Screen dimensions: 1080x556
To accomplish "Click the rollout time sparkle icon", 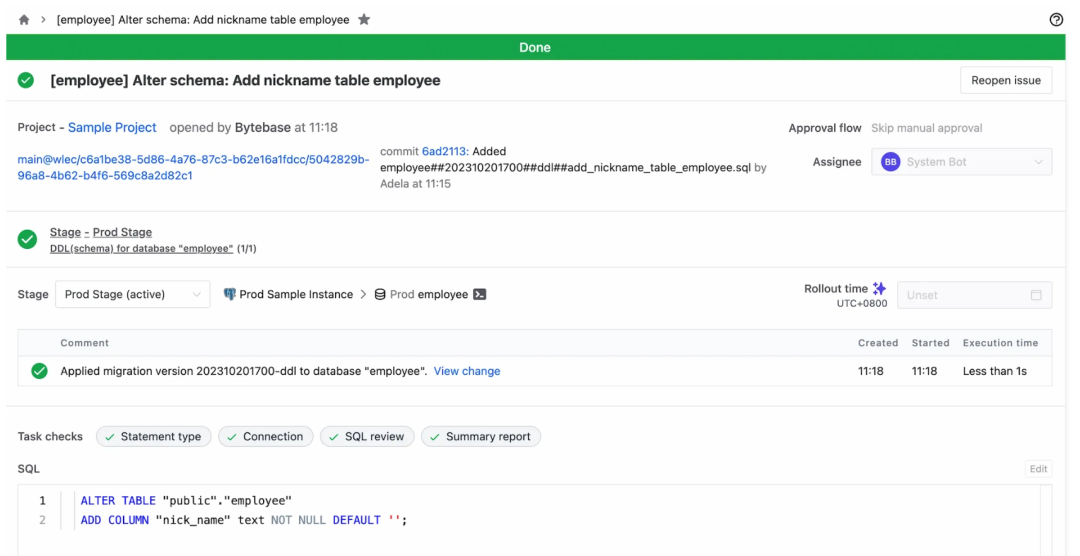I will pyautogui.click(x=880, y=288).
